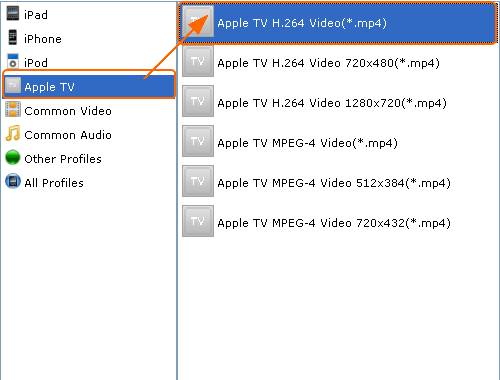Viewport: 500px width, 380px height.
Task: Click the Common Audio music note icon
Action: coord(13,133)
